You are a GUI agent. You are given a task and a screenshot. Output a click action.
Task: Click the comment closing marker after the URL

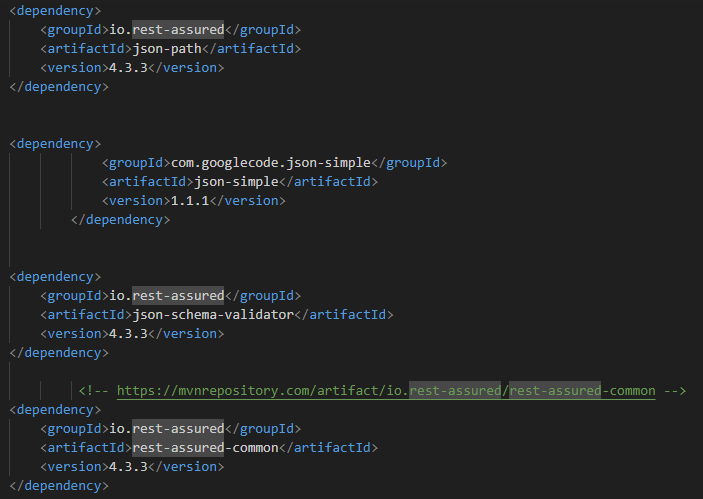point(674,391)
